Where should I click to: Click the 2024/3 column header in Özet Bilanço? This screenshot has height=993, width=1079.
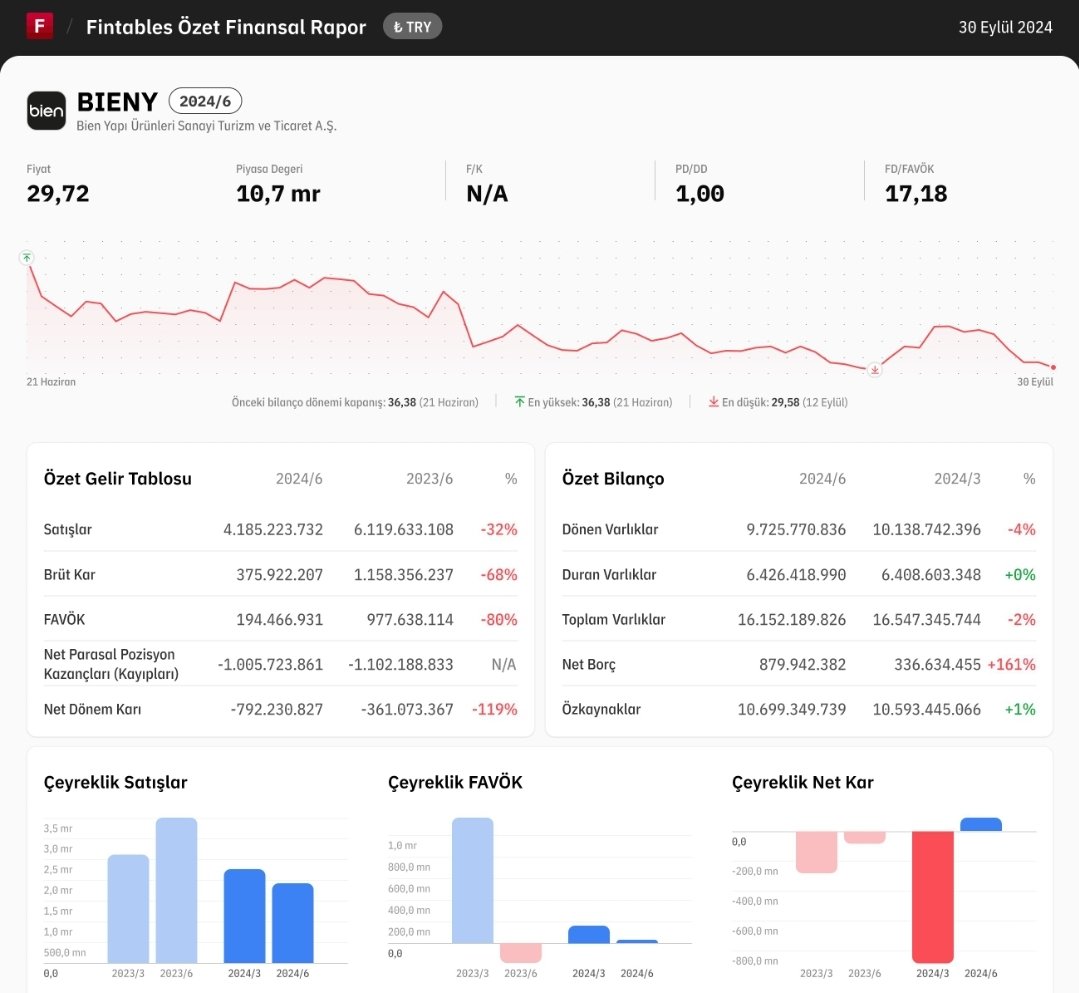click(957, 479)
